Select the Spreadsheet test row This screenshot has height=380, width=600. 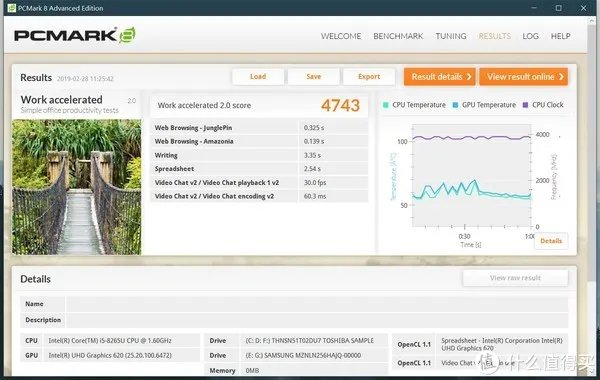(260, 169)
